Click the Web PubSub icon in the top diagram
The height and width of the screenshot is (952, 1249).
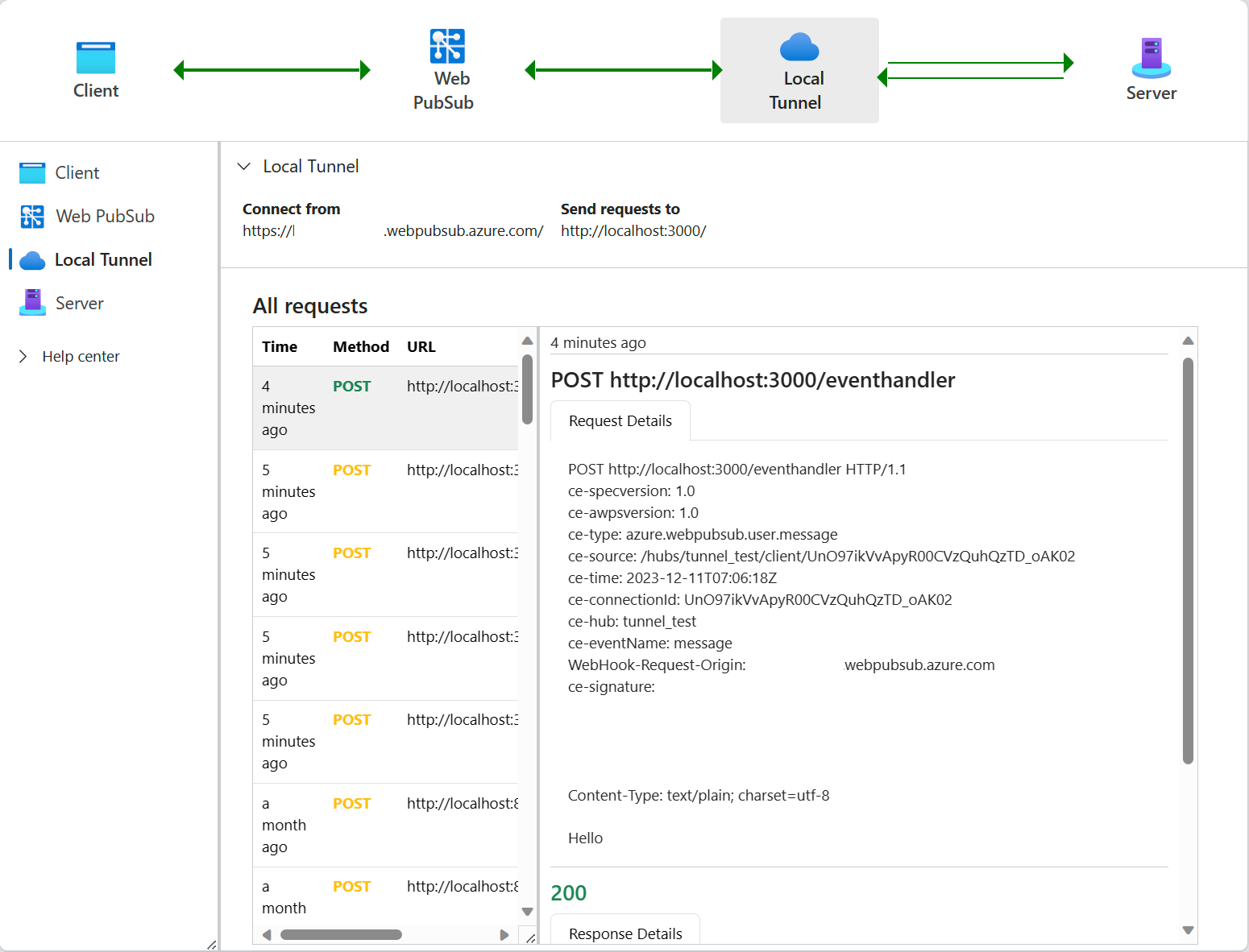click(446, 46)
